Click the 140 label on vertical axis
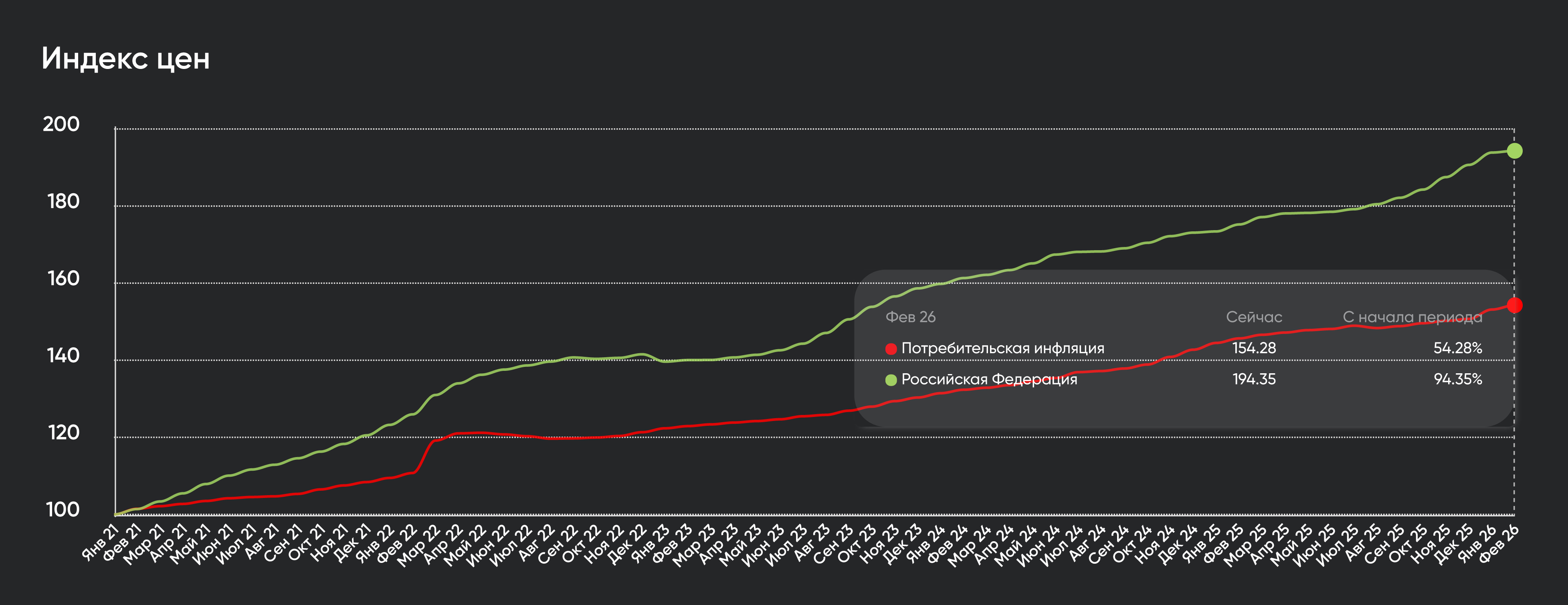 point(63,356)
